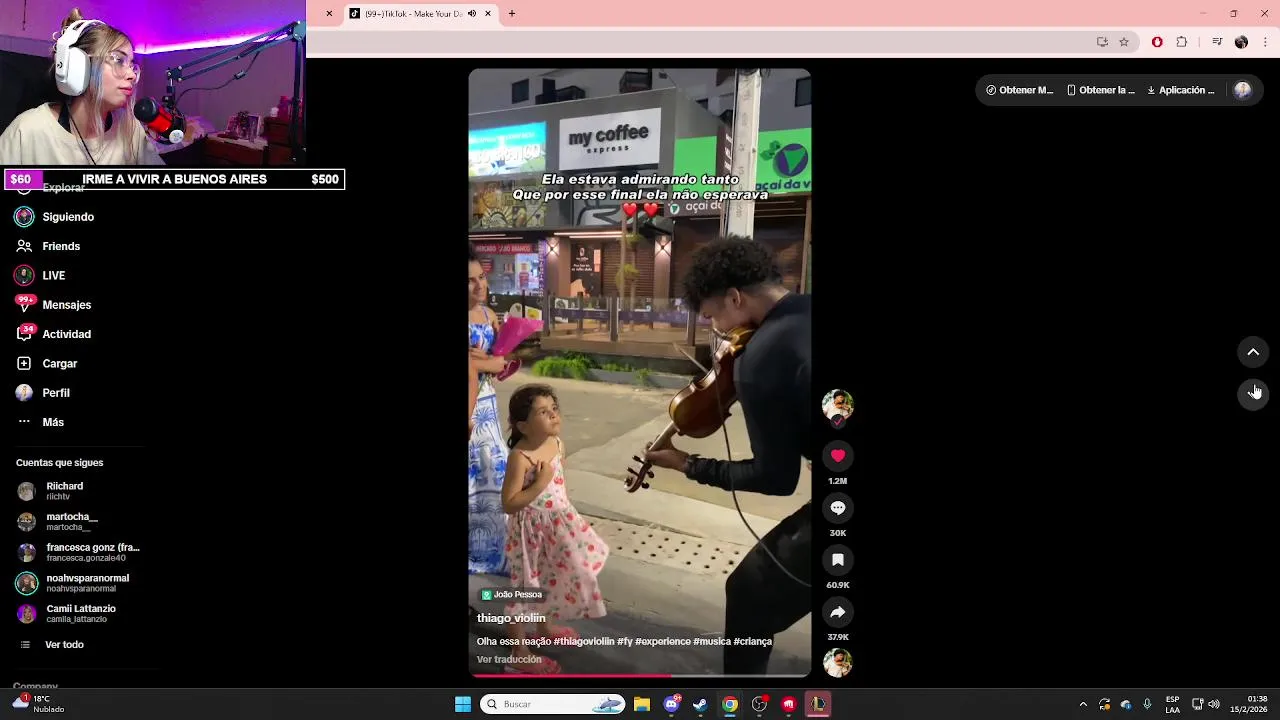Click Ver traducción under the caption
The image size is (1280, 720).
click(x=509, y=660)
